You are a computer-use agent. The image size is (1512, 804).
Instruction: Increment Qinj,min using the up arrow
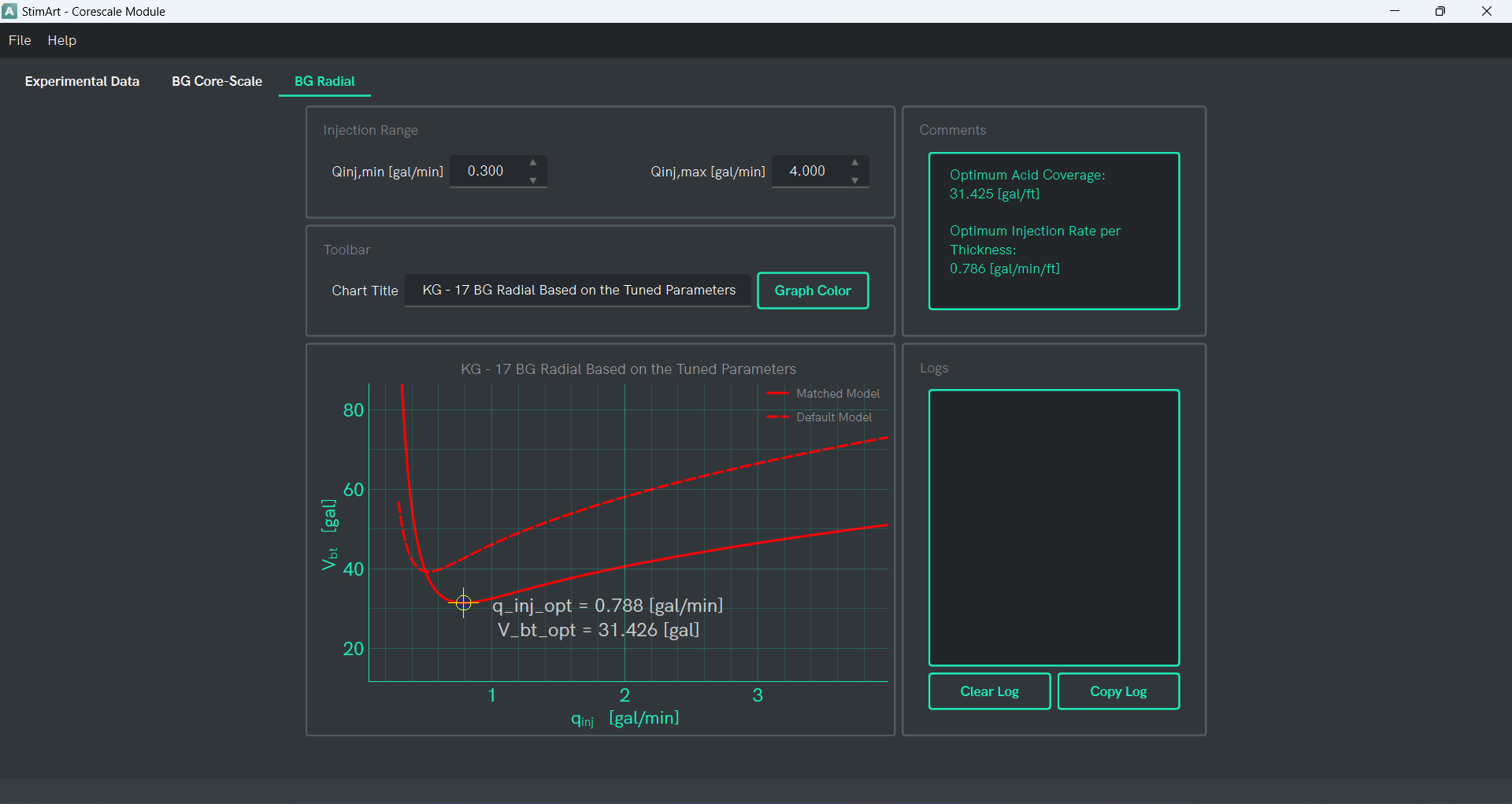pyautogui.click(x=534, y=162)
